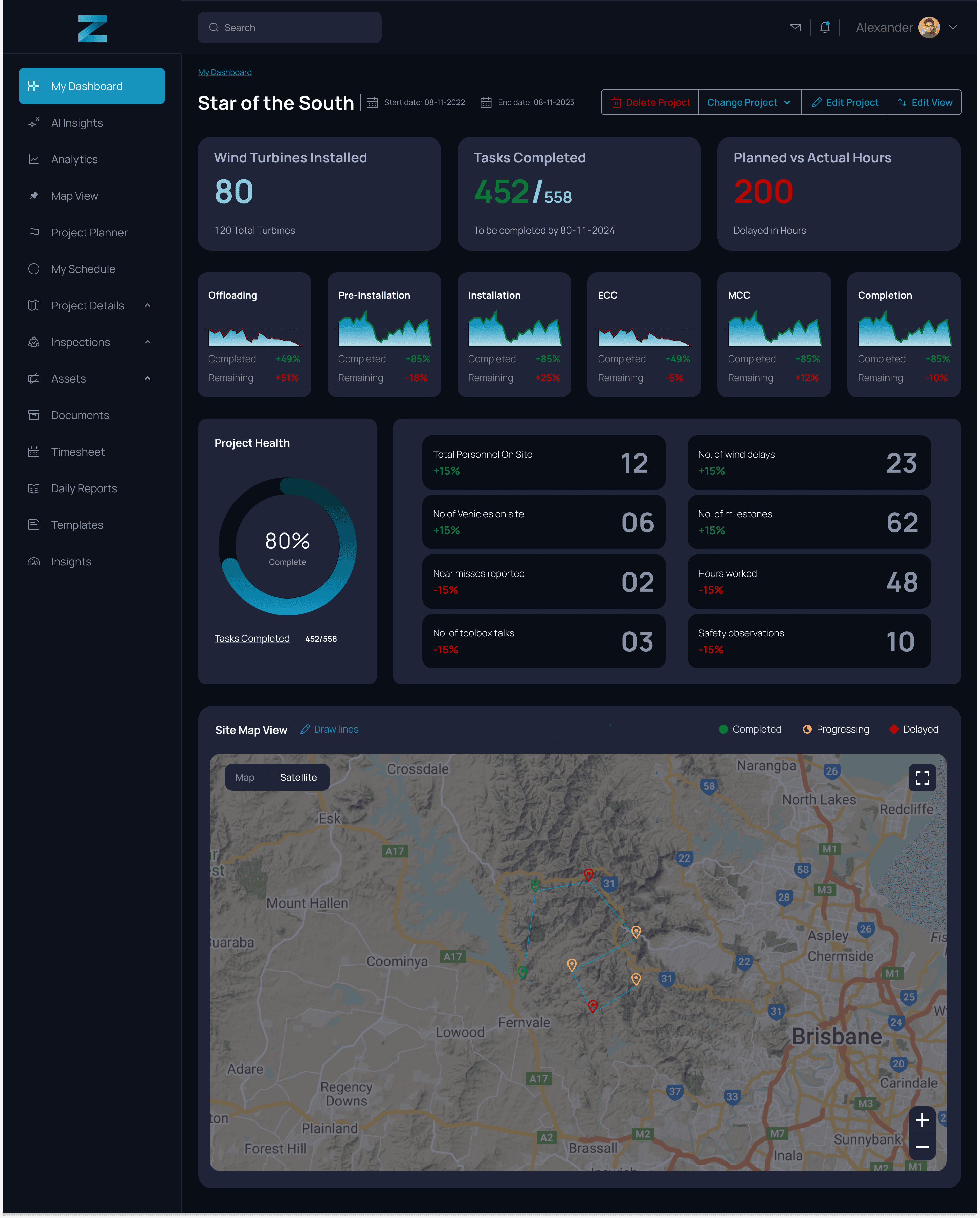Open AI Insights in sidebar
The width and height of the screenshot is (980, 1218).
tap(77, 123)
